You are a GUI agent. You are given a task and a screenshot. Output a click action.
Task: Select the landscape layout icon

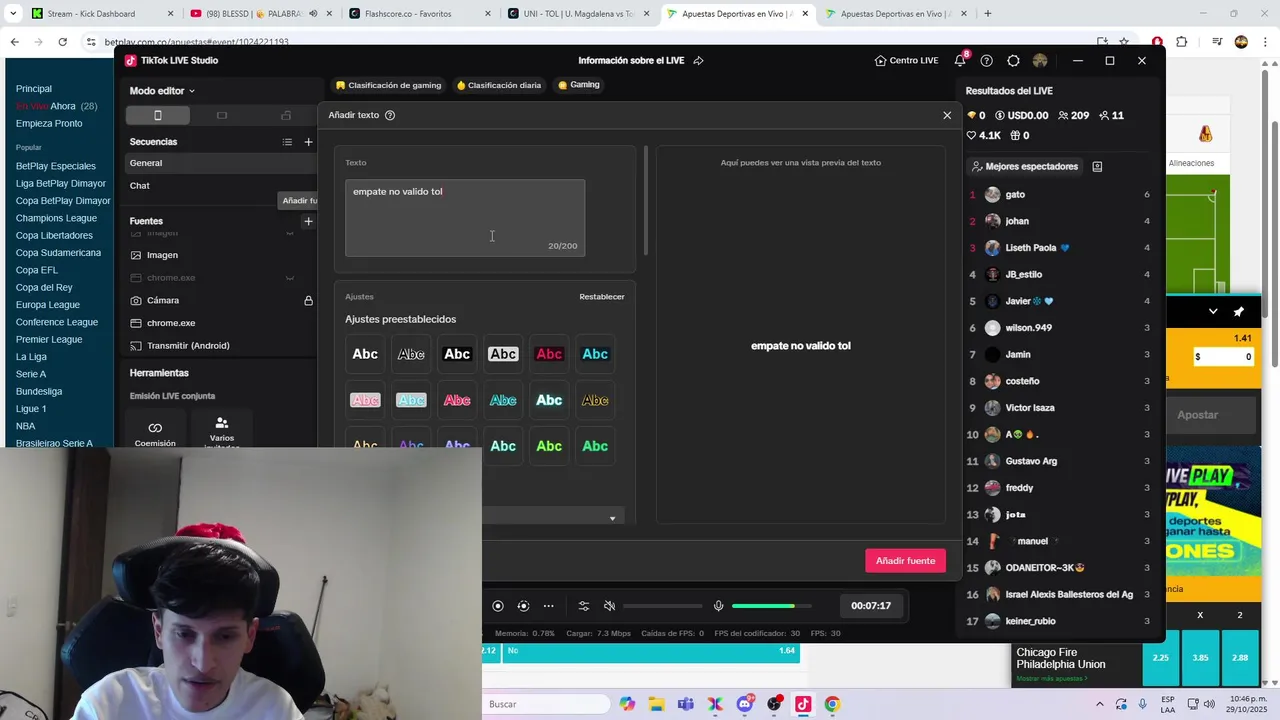coord(222,115)
